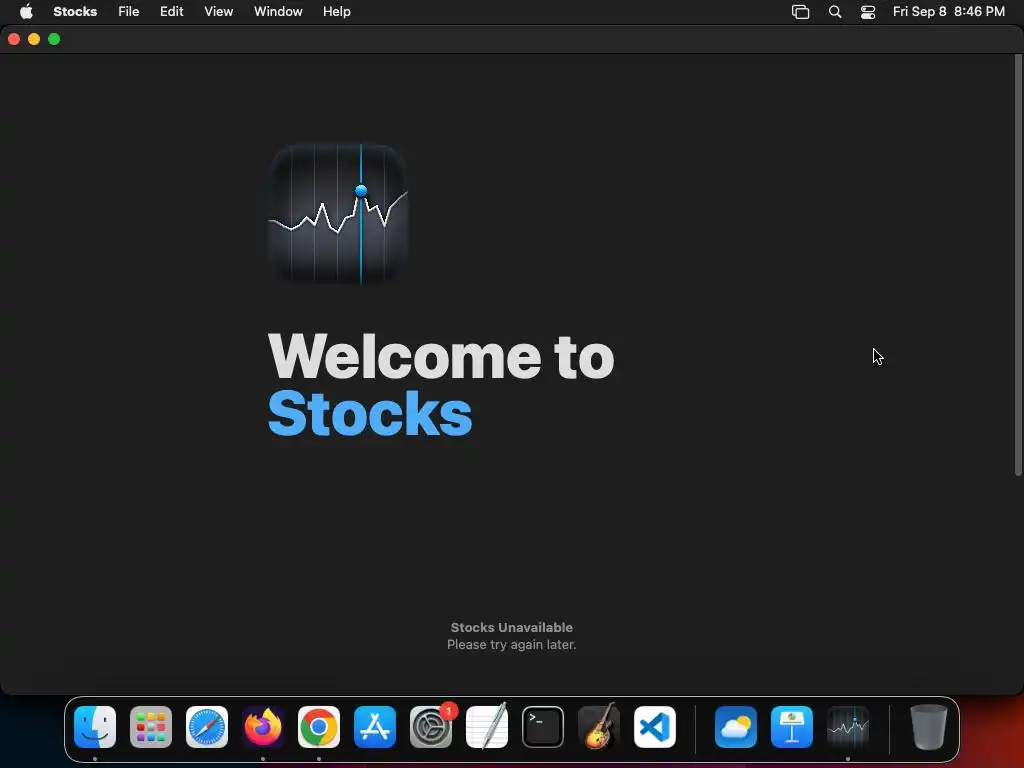Viewport: 1024px width, 768px height.
Task: Open Finder from the Dock
Action: pos(95,727)
